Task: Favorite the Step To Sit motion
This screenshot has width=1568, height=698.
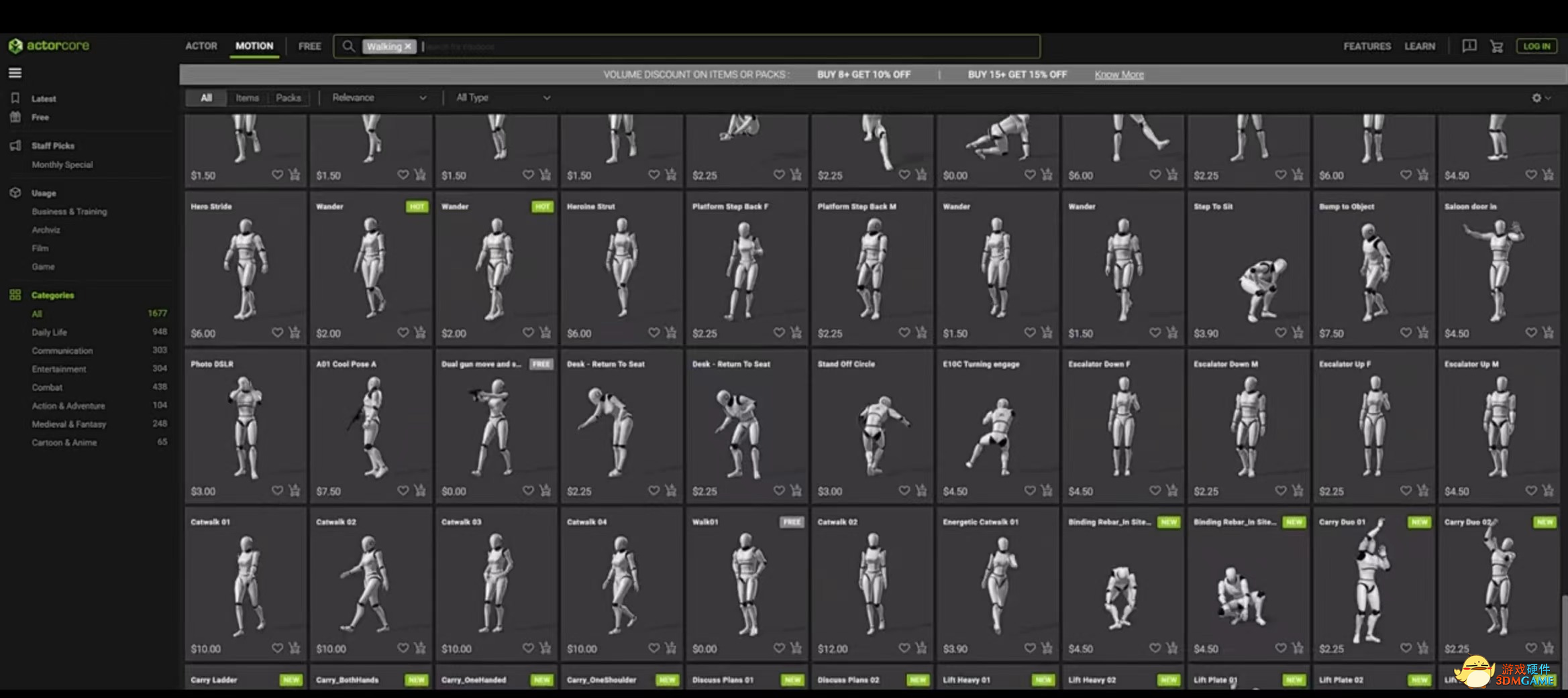Action: point(1281,333)
